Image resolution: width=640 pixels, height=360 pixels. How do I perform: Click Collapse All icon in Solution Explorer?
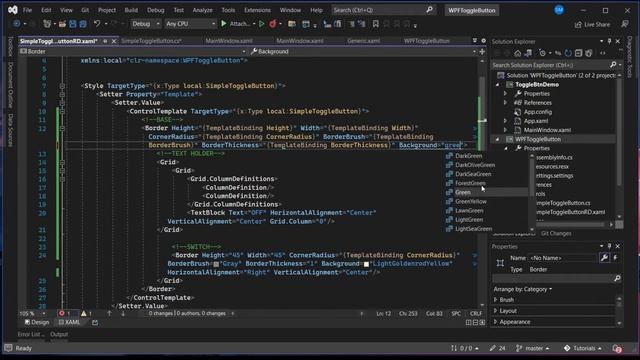click(578, 53)
